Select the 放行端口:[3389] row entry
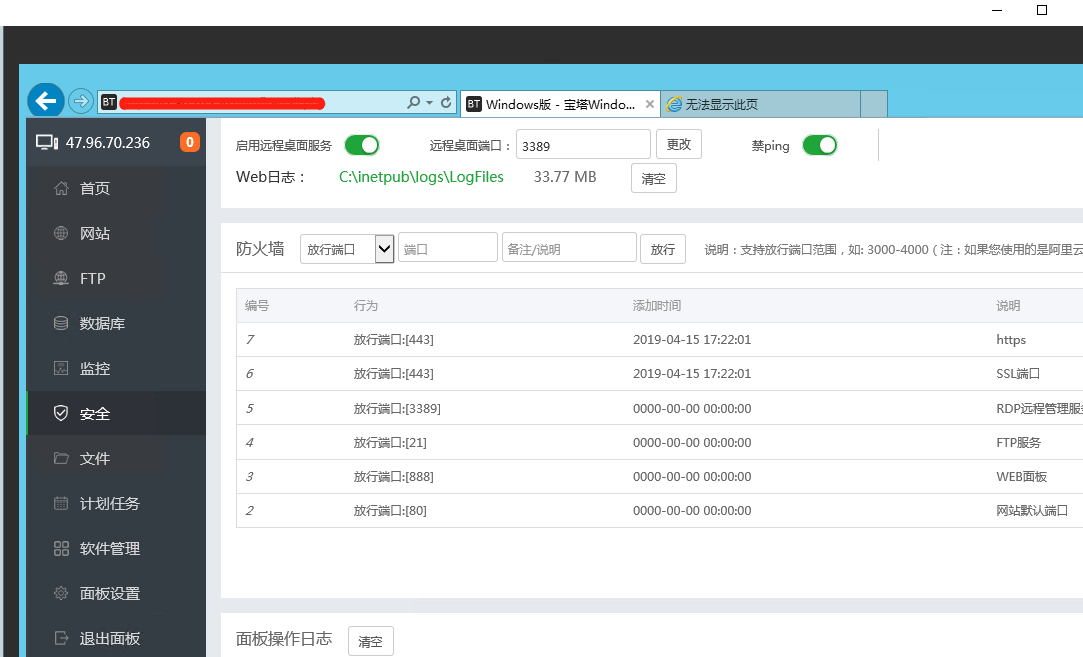This screenshot has height=657, width=1083. (397, 408)
